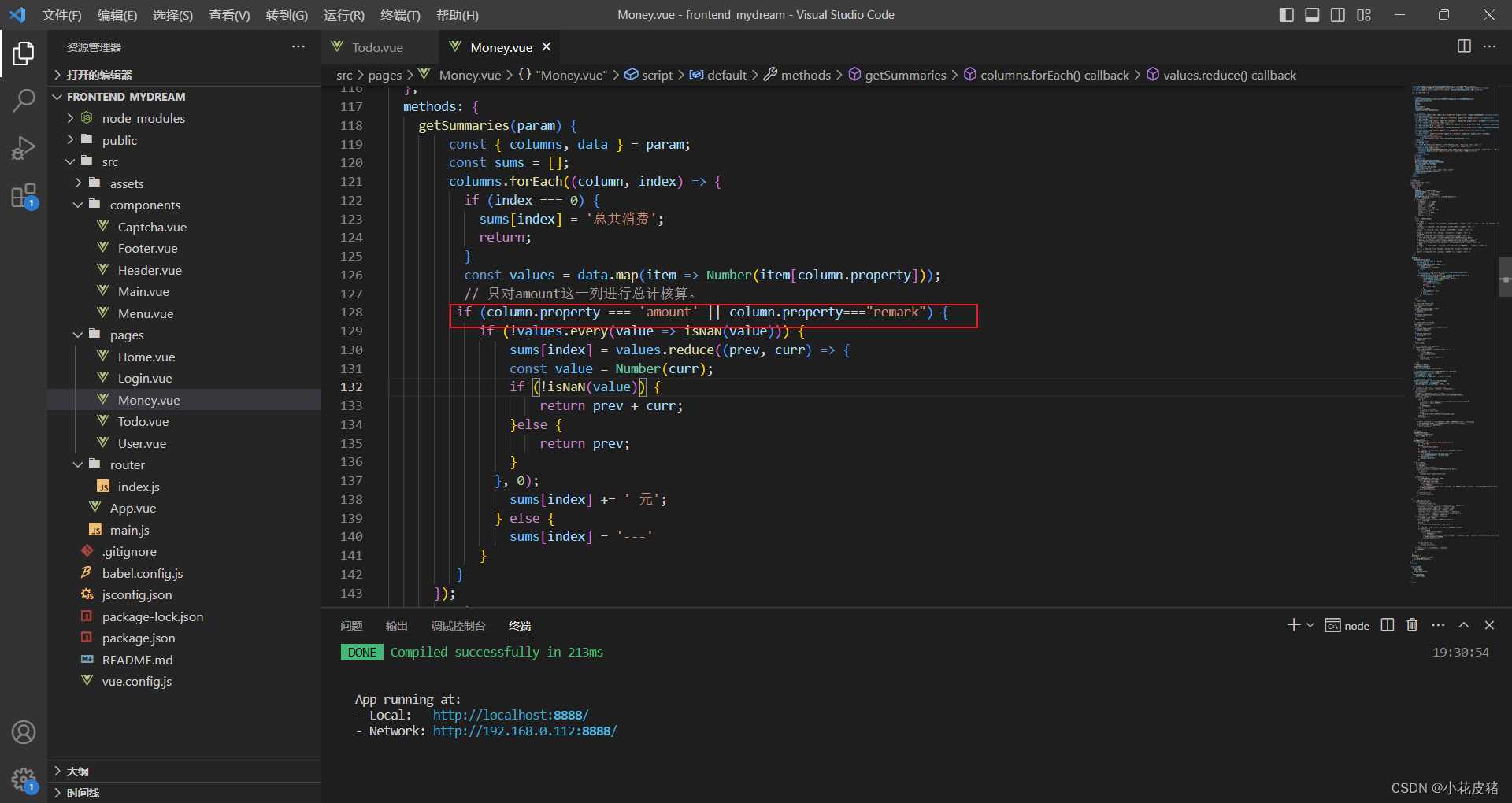Open the Manage gear settings icon
The image size is (1512, 803).
[24, 780]
